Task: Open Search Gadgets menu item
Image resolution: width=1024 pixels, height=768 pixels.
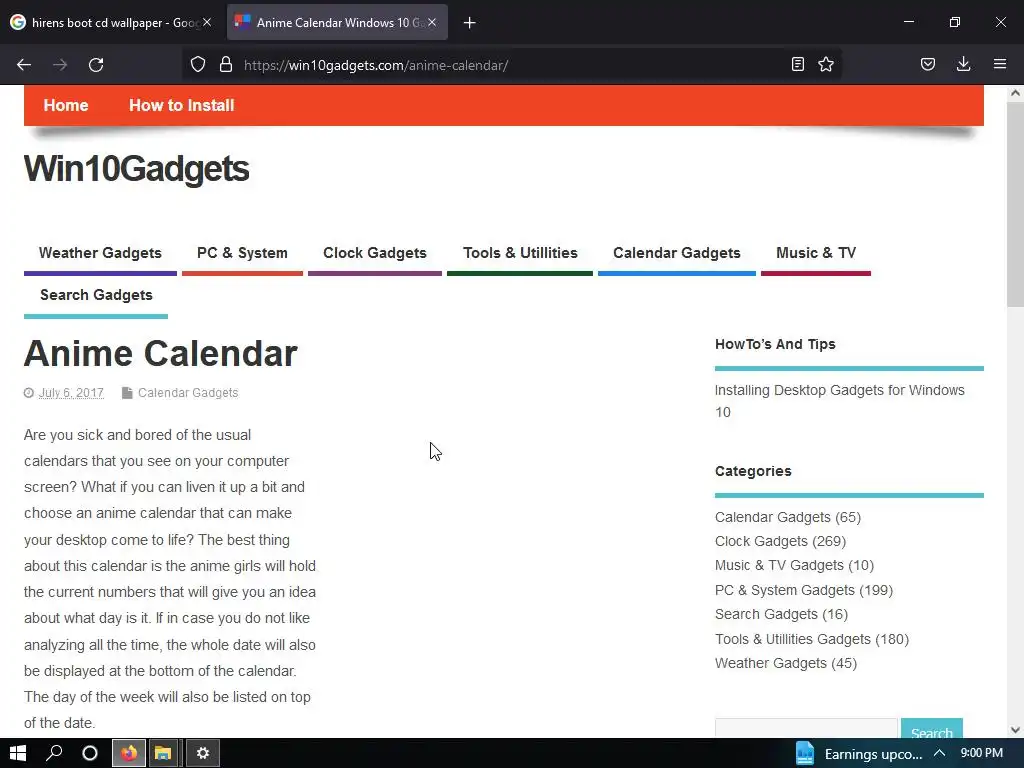Action: (96, 295)
